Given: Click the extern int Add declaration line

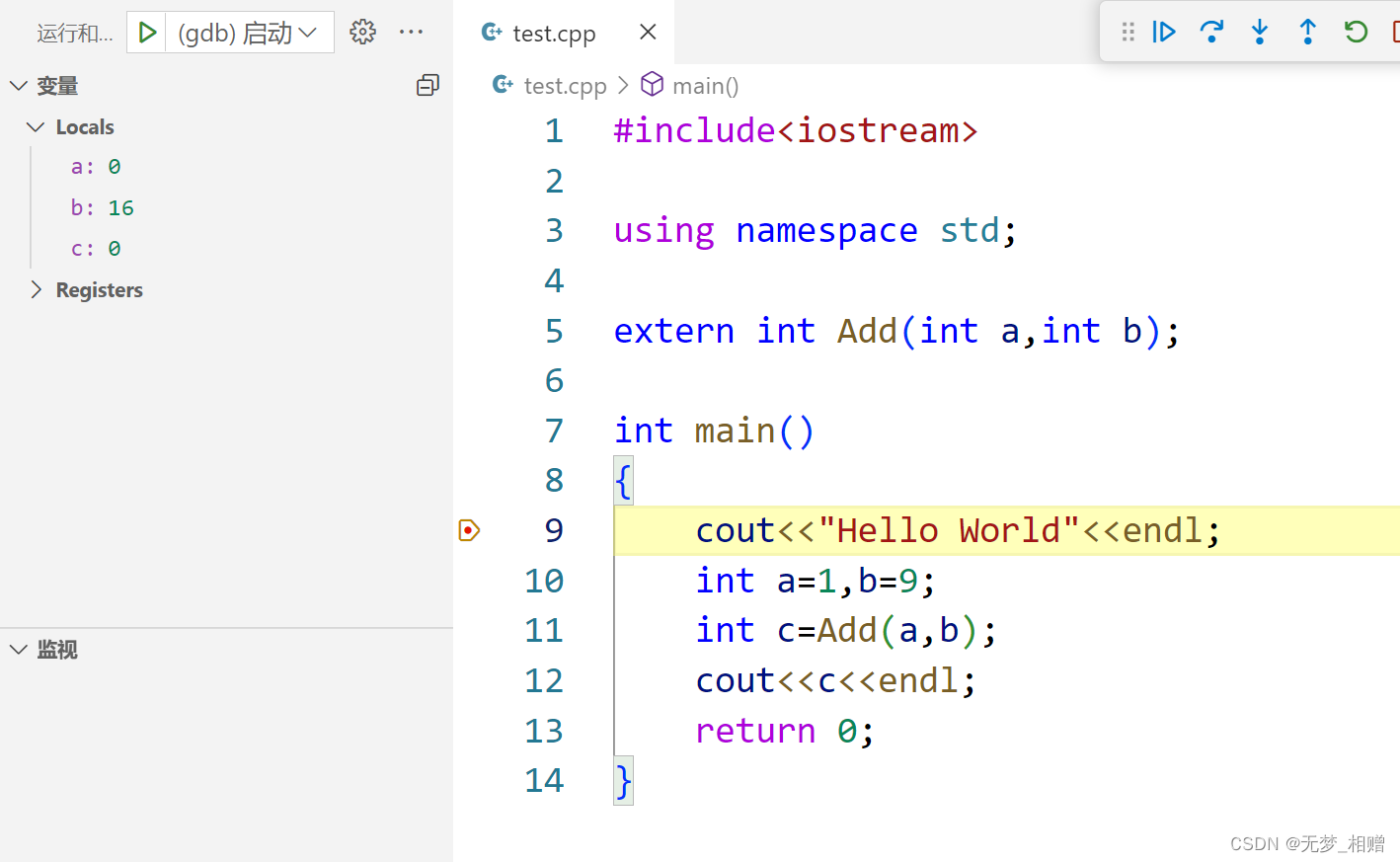Looking at the screenshot, I should click(896, 331).
